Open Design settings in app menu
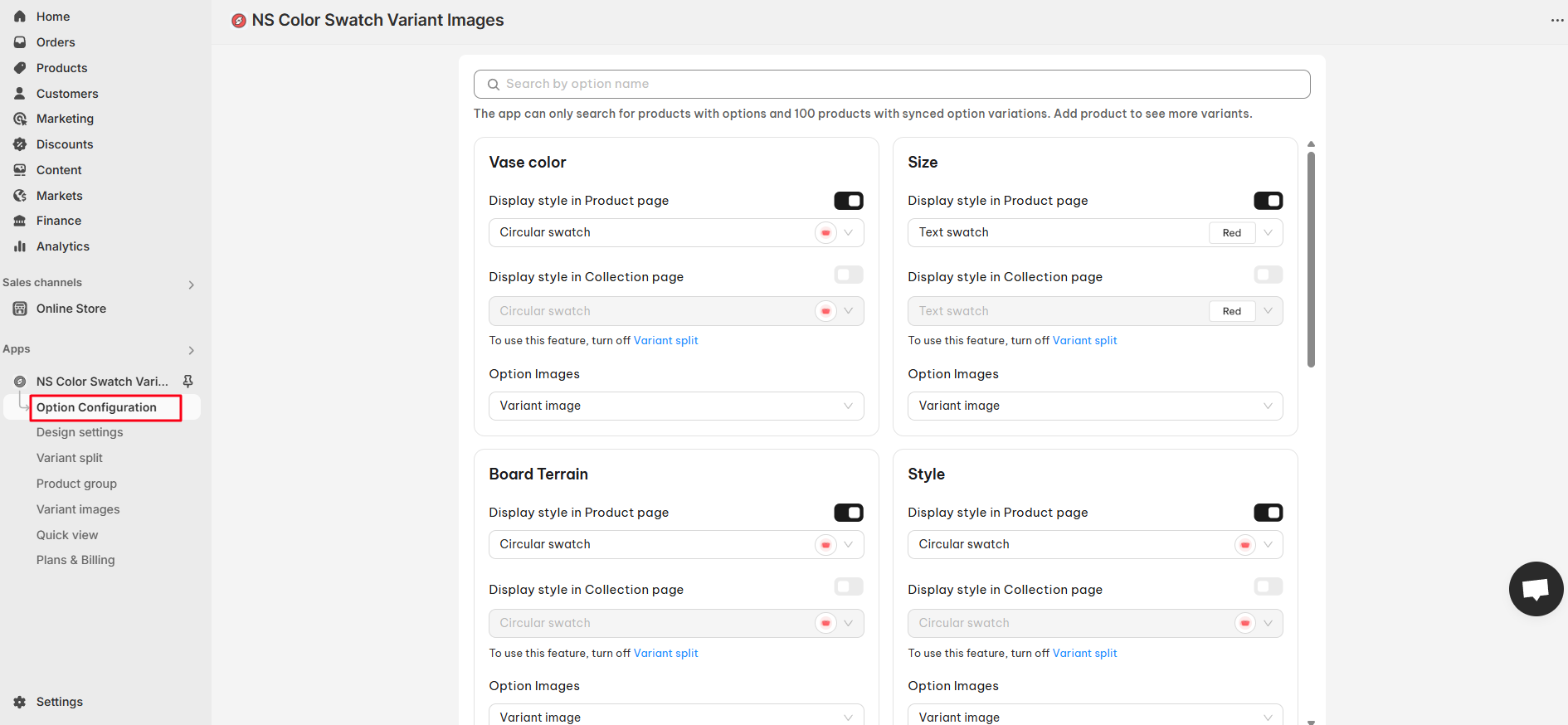Image resolution: width=1568 pixels, height=725 pixels. point(80,432)
